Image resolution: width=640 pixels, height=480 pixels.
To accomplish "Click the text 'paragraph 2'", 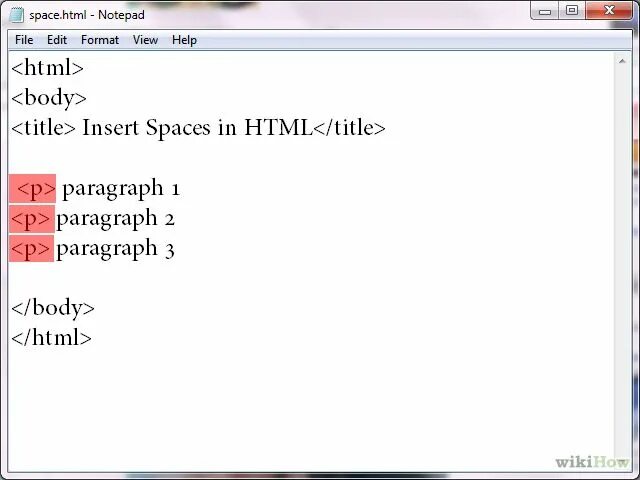I will pos(116,219).
